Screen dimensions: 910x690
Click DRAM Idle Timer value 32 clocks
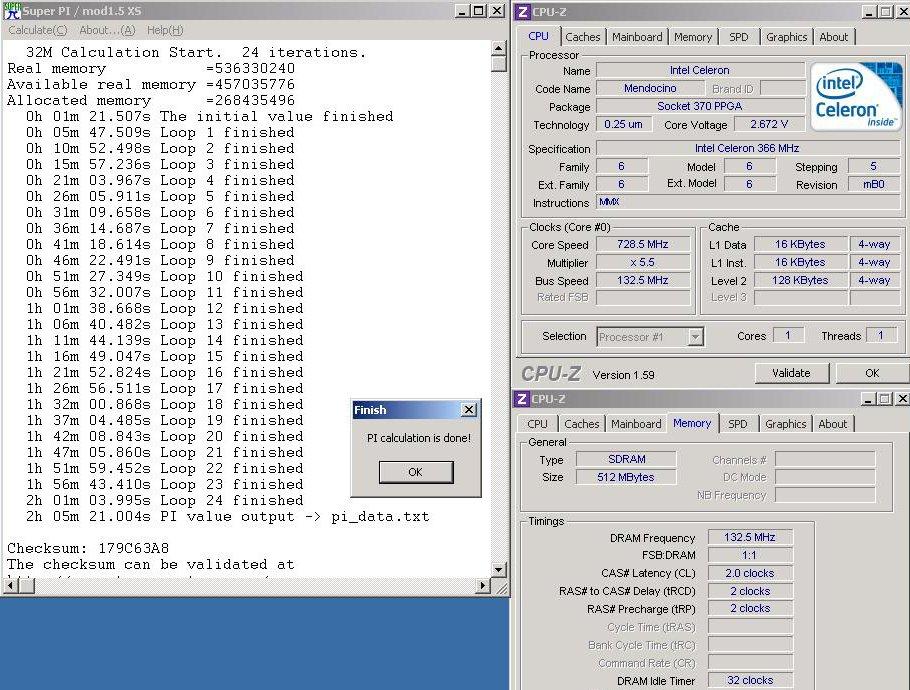tap(750, 680)
